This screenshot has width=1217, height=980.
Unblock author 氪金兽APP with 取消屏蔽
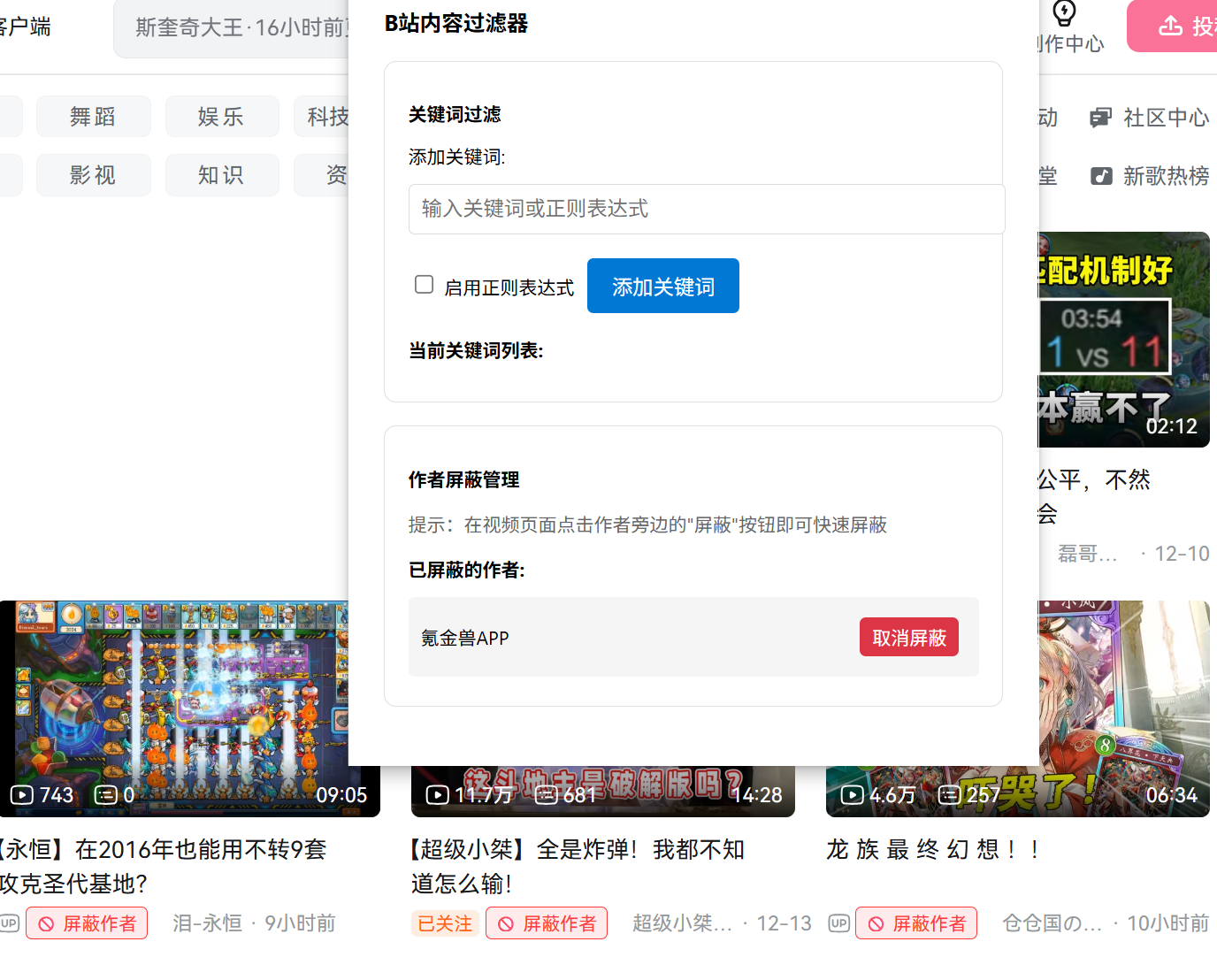(908, 638)
